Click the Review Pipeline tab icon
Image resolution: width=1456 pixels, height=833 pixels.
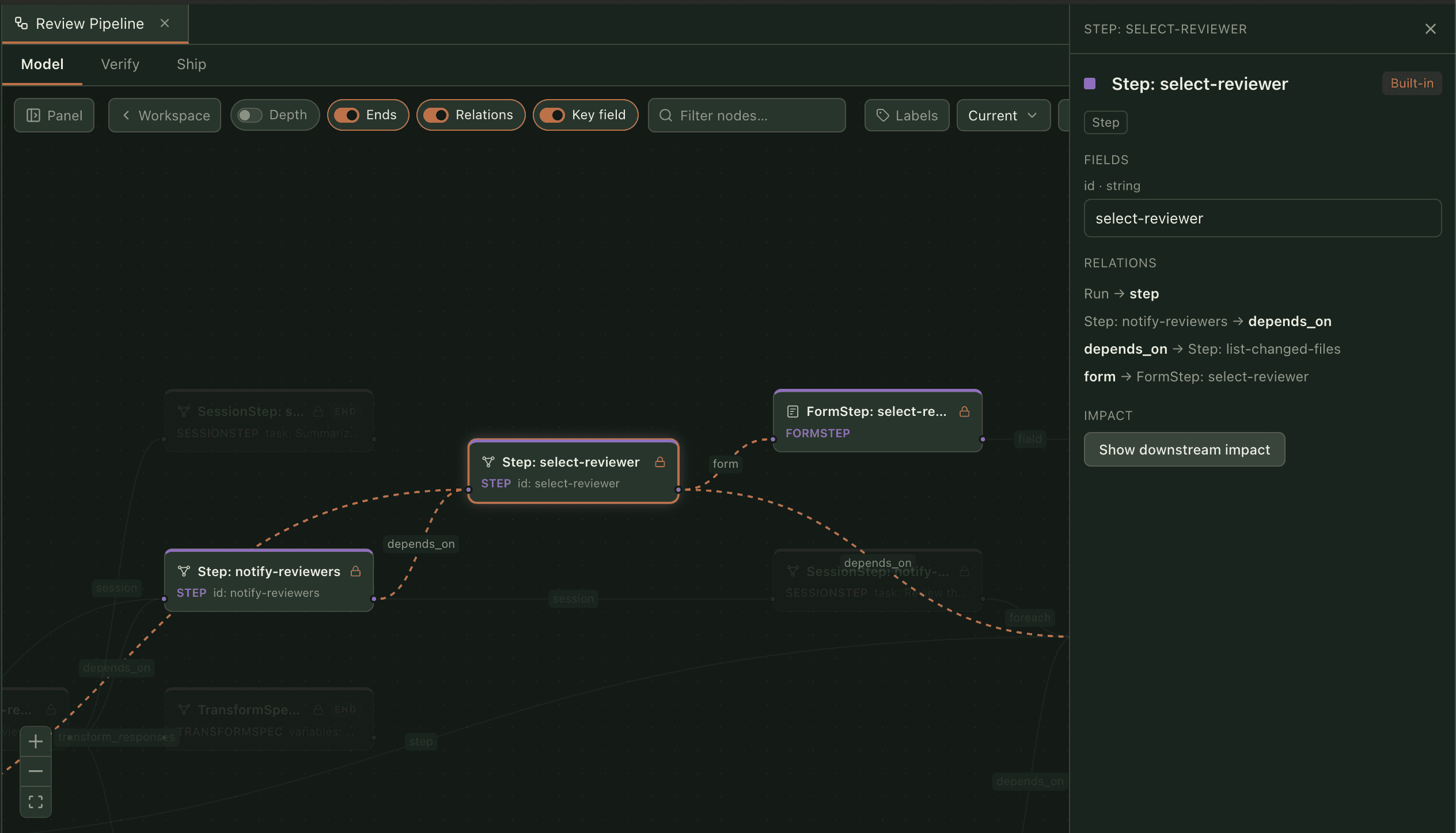(x=21, y=23)
